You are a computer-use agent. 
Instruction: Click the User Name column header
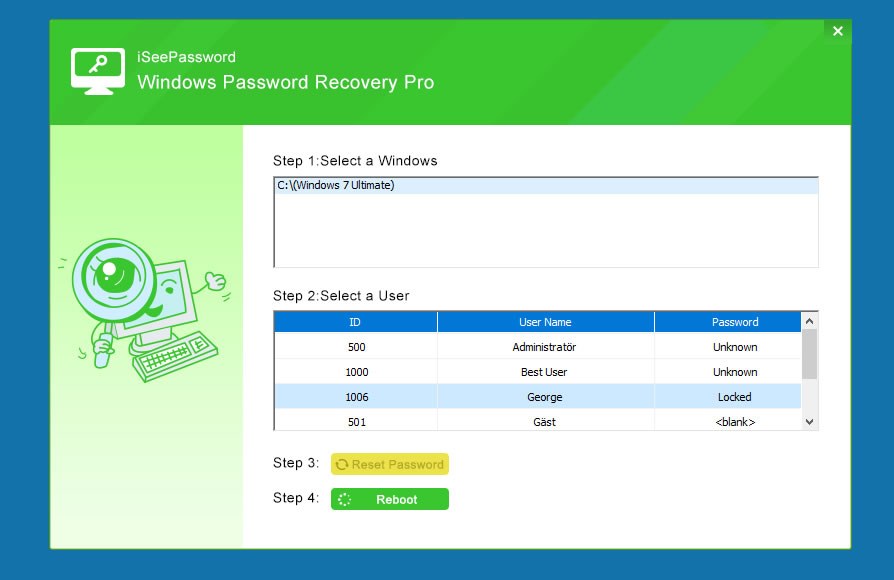[545, 322]
